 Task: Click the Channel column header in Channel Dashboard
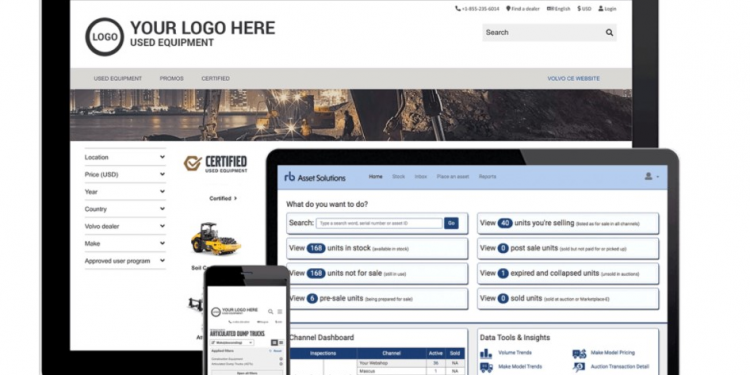pos(392,353)
